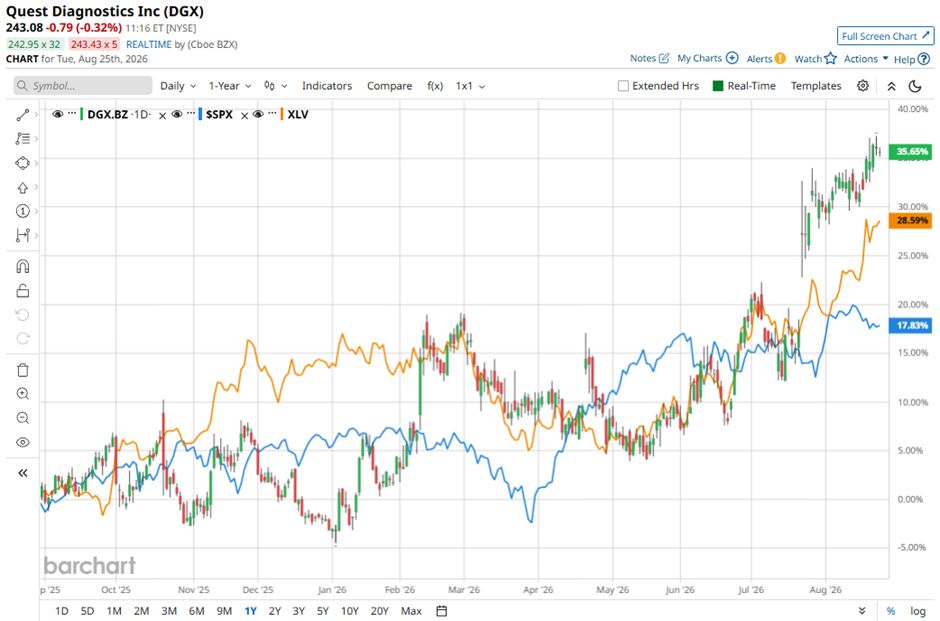Open the 1-Year period dropdown
The image size is (940, 621).
click(x=230, y=86)
